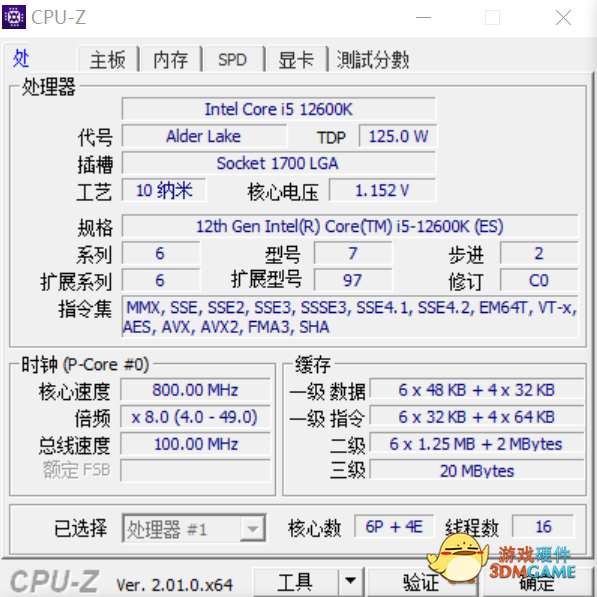597x597 pixels.
Task: Click the MMX, SSE instruction set list
Action: tap(350, 317)
